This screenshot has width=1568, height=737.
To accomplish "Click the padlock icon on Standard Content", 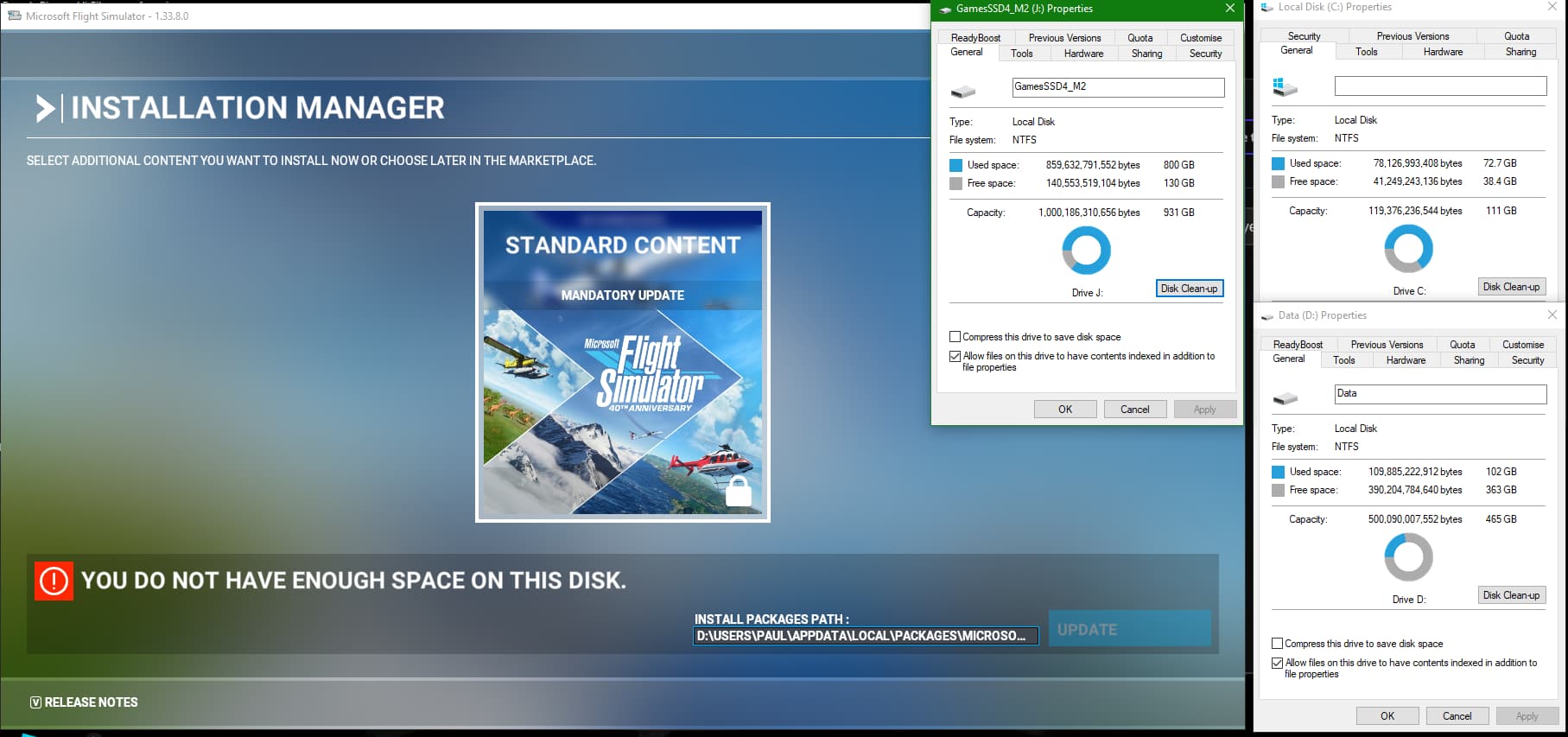I will point(738,492).
